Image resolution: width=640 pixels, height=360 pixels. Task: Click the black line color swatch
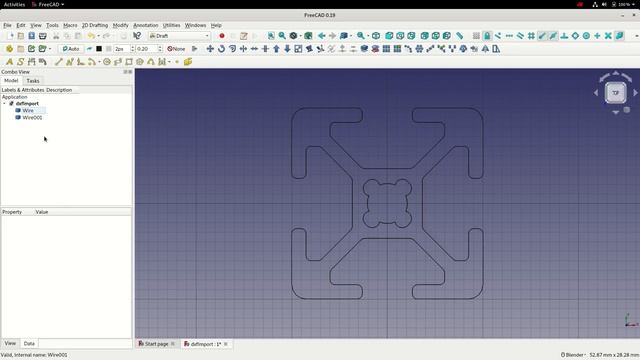[x=99, y=49]
